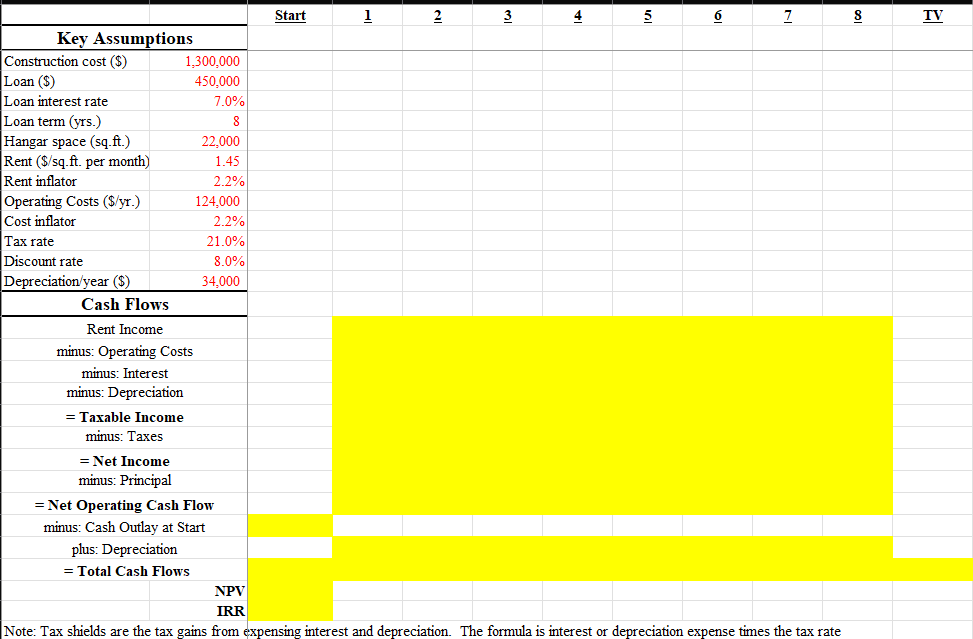Screen dimensions: 973x639
Task: Select the year 4 column header
Action: click(578, 16)
